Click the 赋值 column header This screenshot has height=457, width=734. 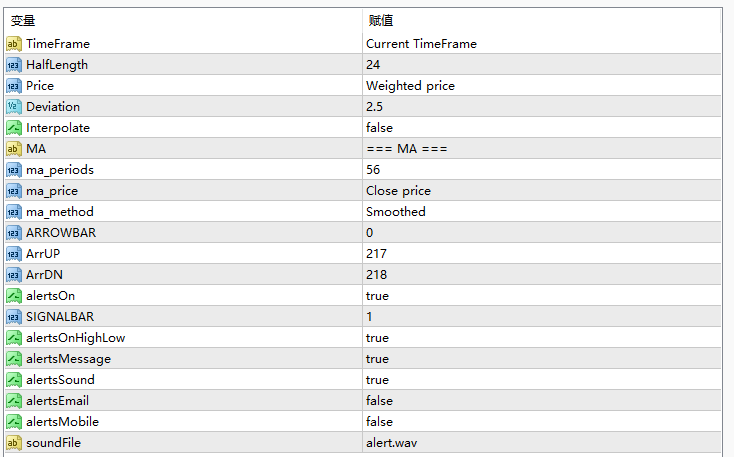pyautogui.click(x=381, y=20)
